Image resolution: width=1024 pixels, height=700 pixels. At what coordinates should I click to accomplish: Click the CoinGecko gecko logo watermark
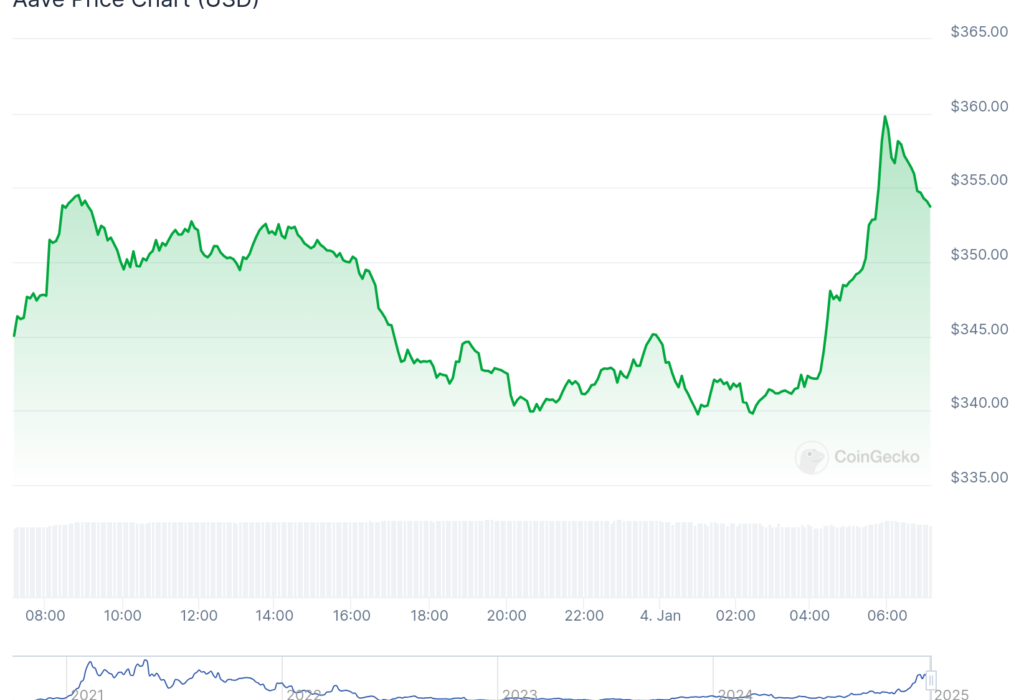[x=811, y=458]
